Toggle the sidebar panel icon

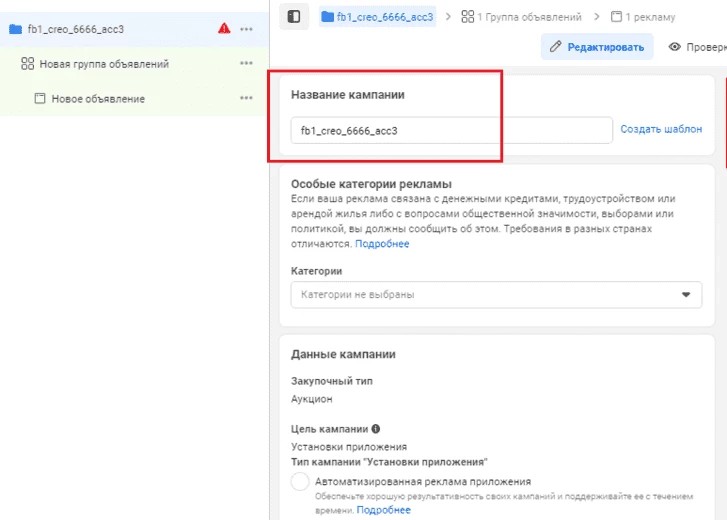click(x=294, y=17)
